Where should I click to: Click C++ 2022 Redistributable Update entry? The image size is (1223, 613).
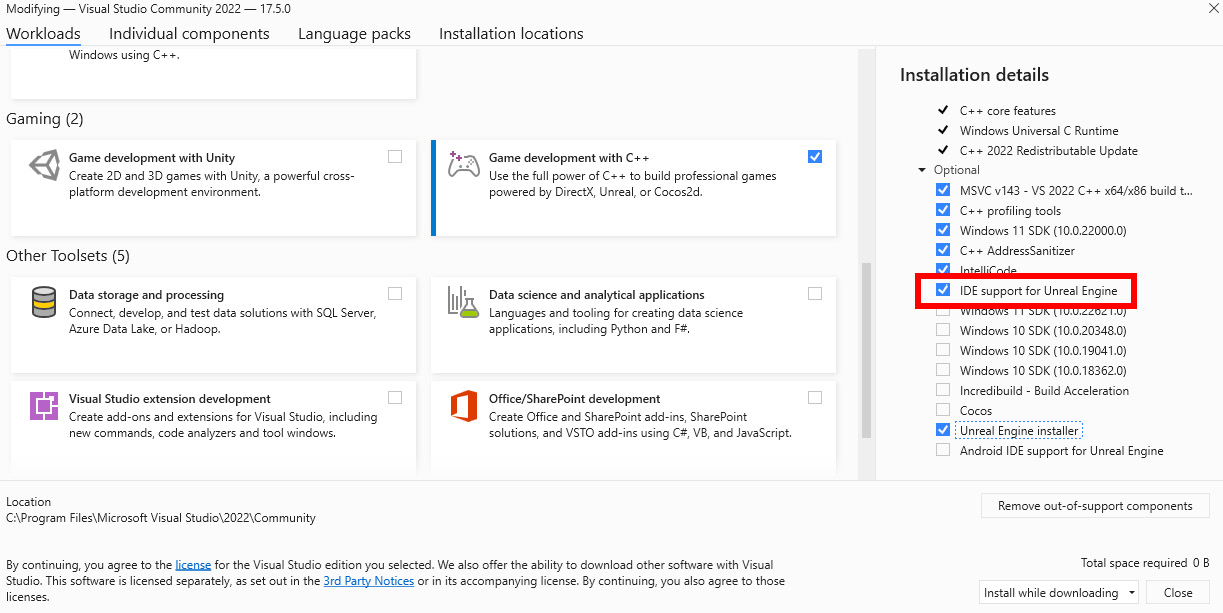pos(1049,151)
